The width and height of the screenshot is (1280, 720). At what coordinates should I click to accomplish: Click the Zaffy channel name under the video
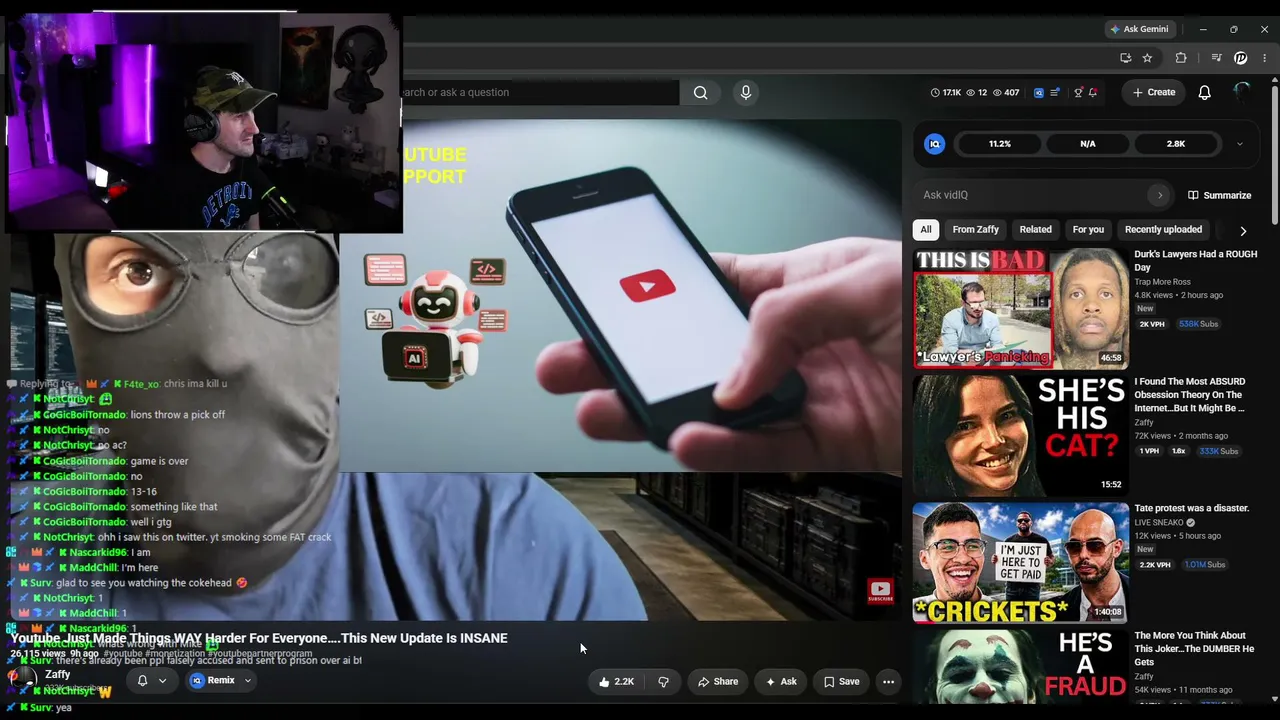point(58,674)
